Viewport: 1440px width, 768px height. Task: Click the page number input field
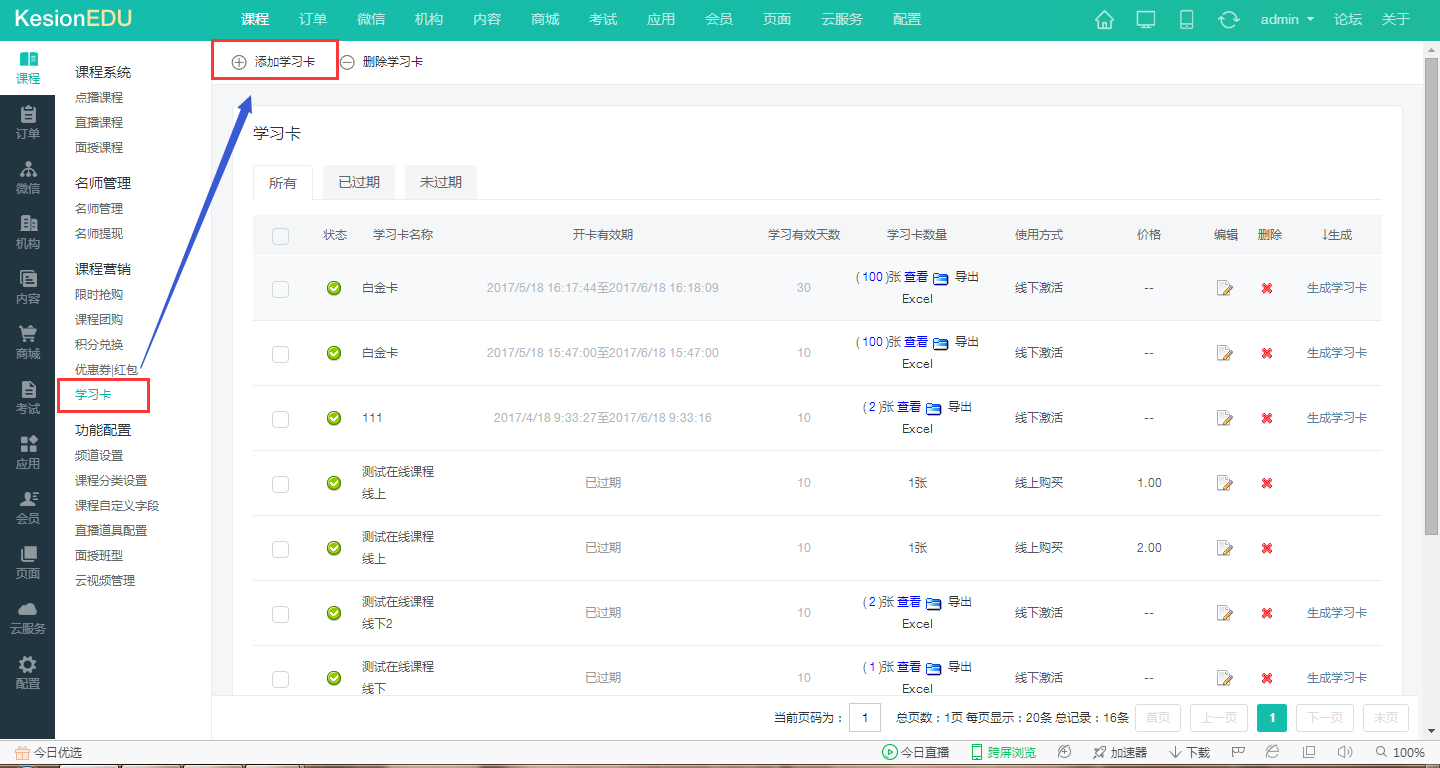866,717
